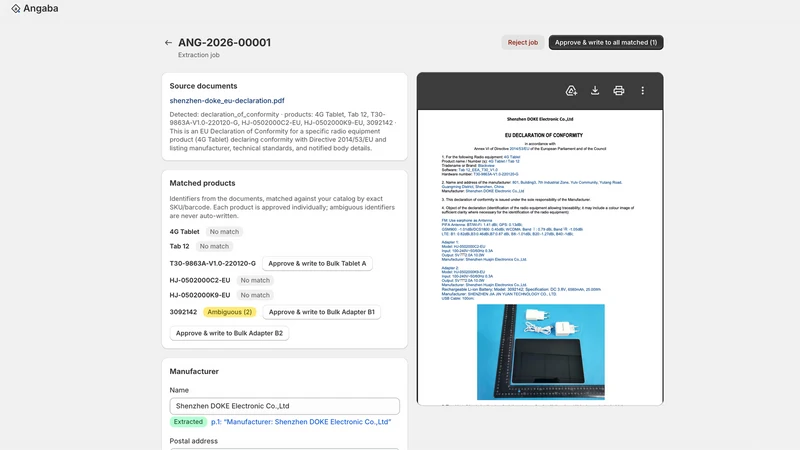Screen dimensions: 800x450
Task: Click the Angaba logo icon
Action: pyautogui.click(x=16, y=9)
